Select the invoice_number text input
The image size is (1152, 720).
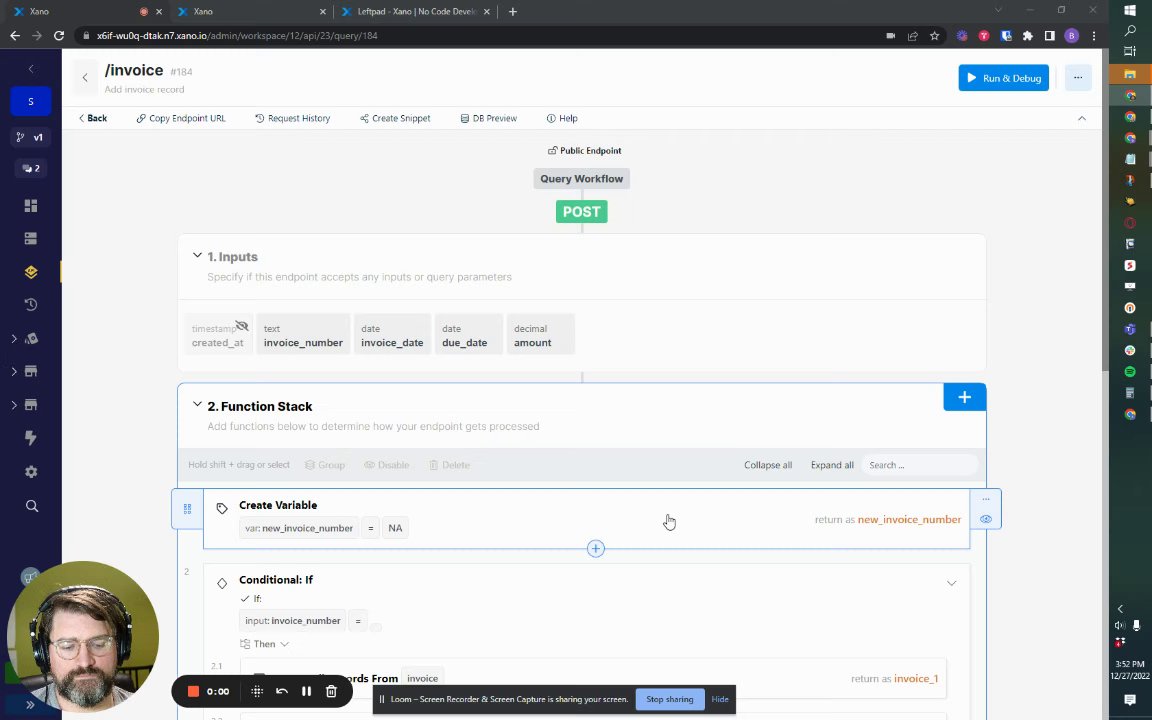pyautogui.click(x=303, y=335)
